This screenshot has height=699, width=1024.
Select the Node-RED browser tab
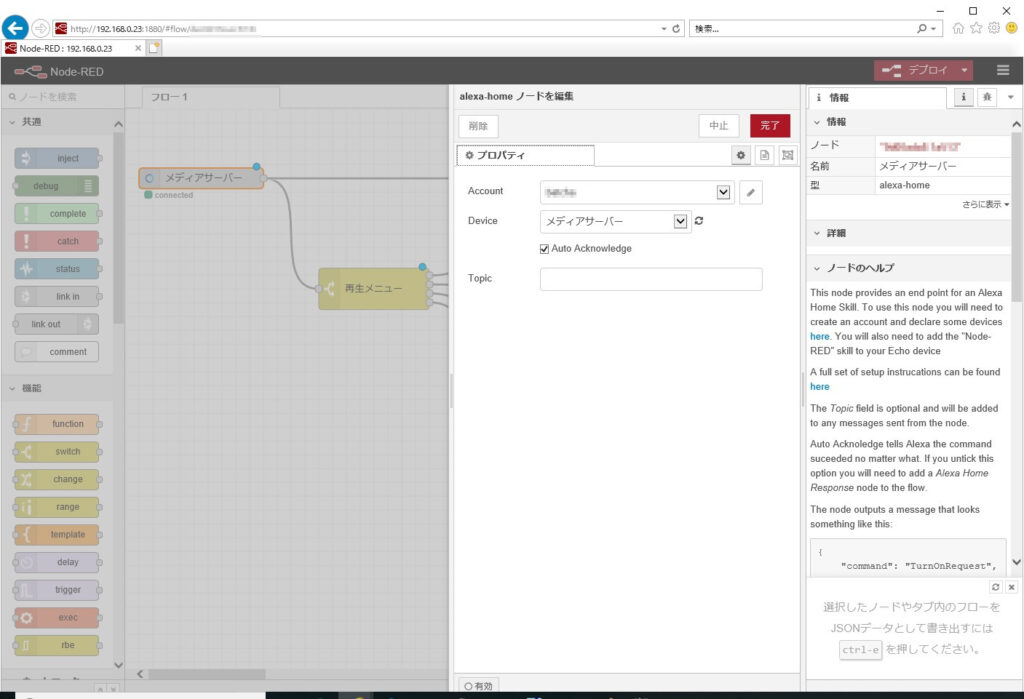tap(73, 48)
